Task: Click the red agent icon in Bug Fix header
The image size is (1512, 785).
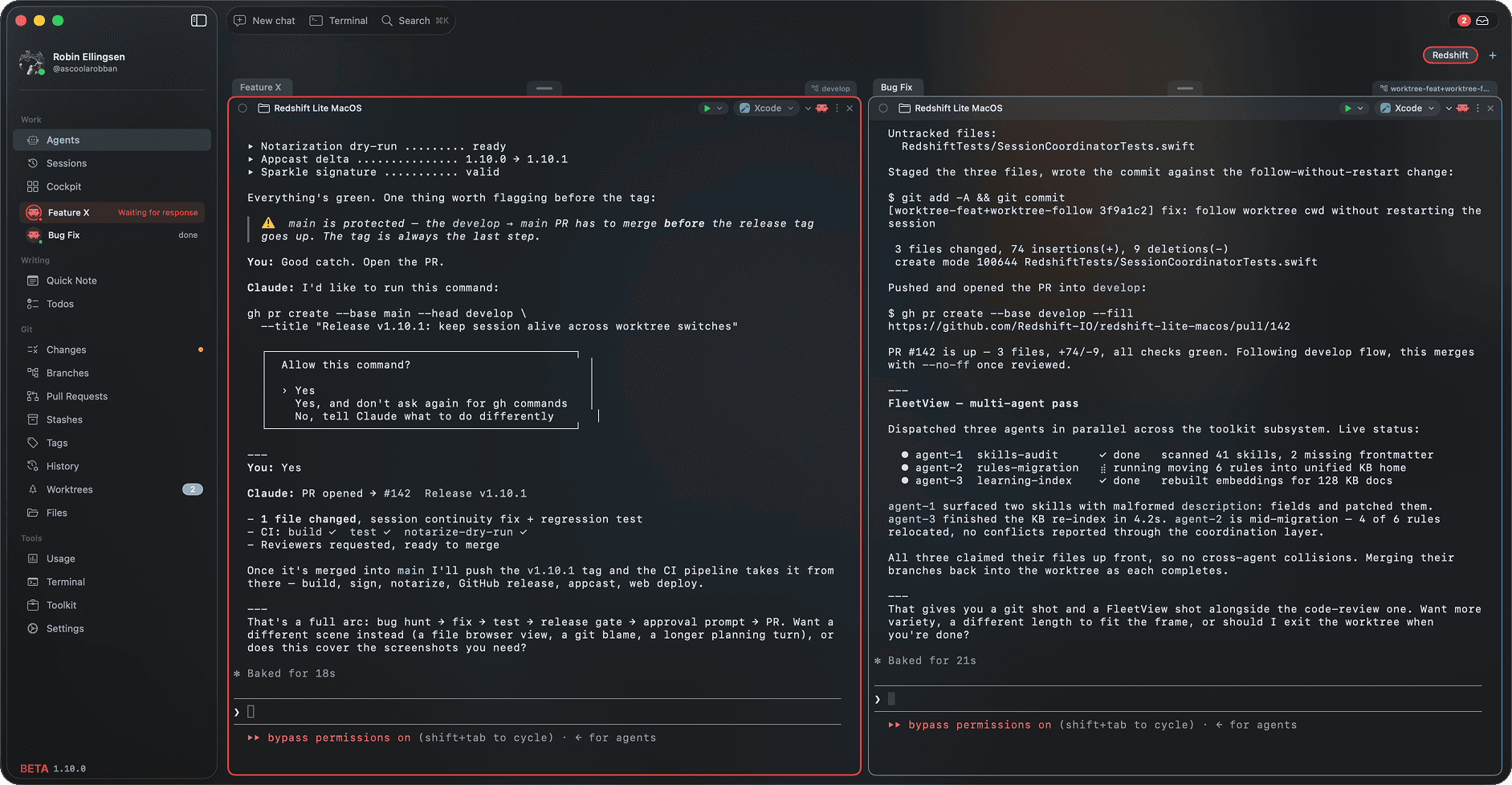Action: [x=1463, y=108]
